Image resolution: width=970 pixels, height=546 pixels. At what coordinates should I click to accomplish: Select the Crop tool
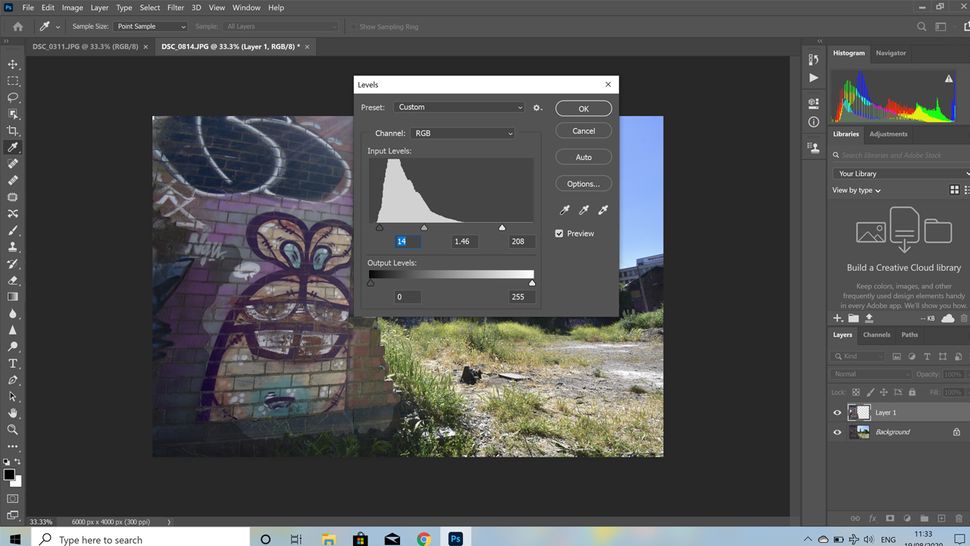[x=12, y=130]
